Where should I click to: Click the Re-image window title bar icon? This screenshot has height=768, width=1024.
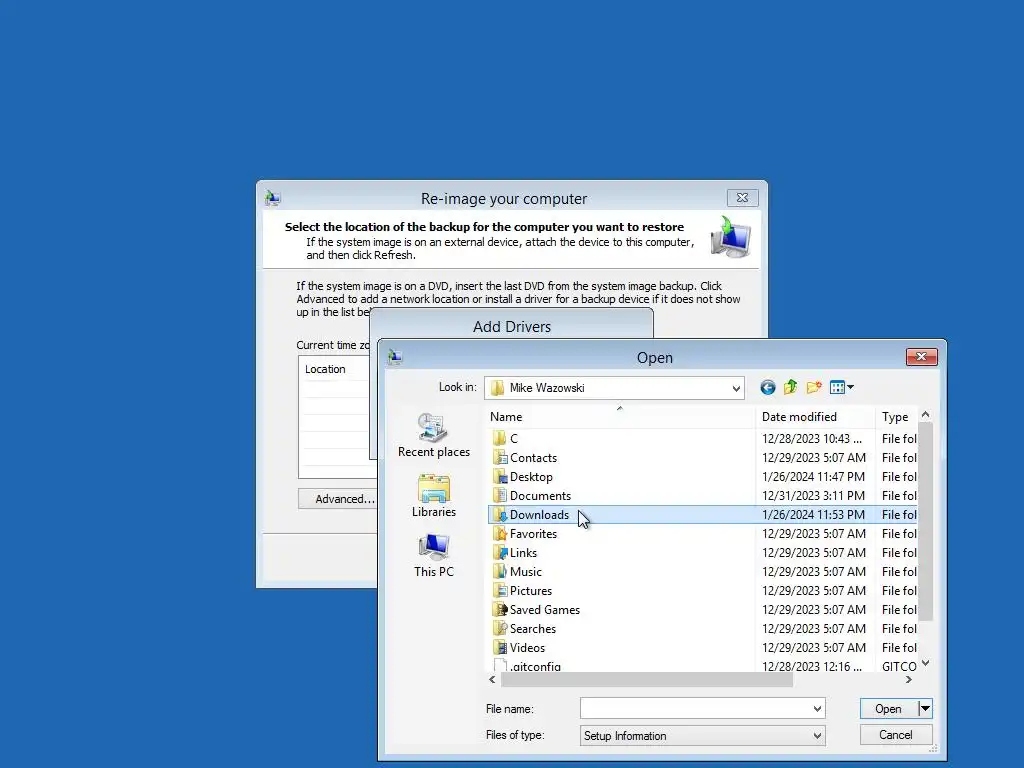click(273, 198)
